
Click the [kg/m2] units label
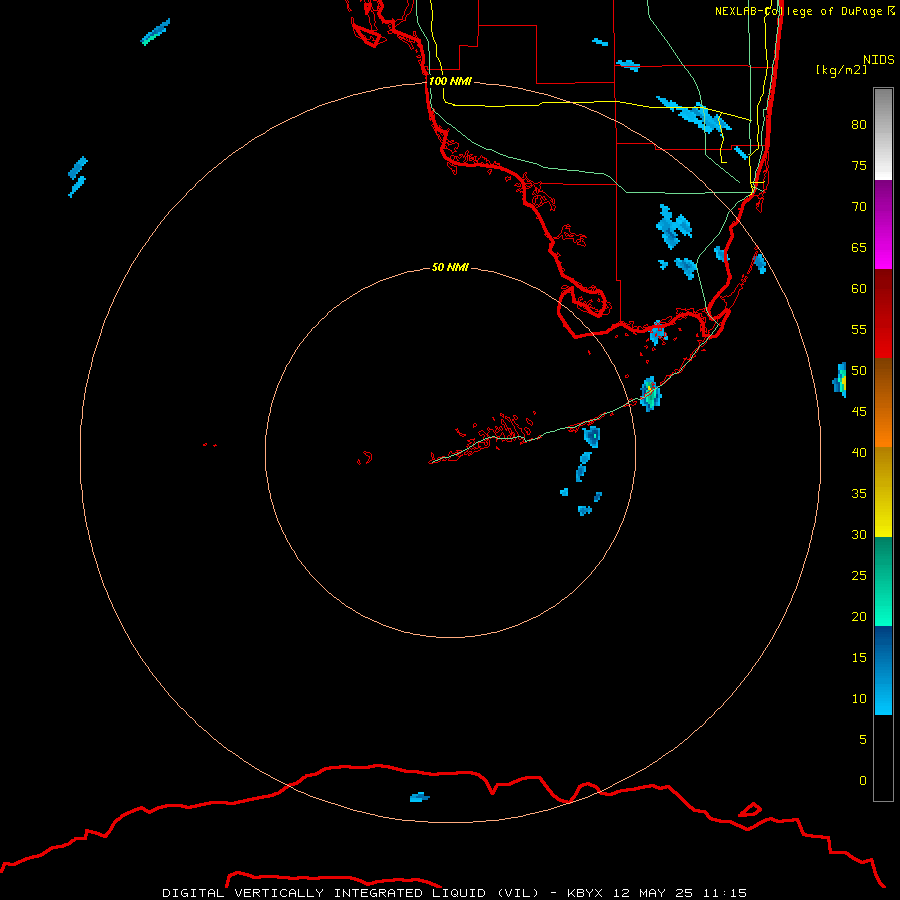click(842, 70)
